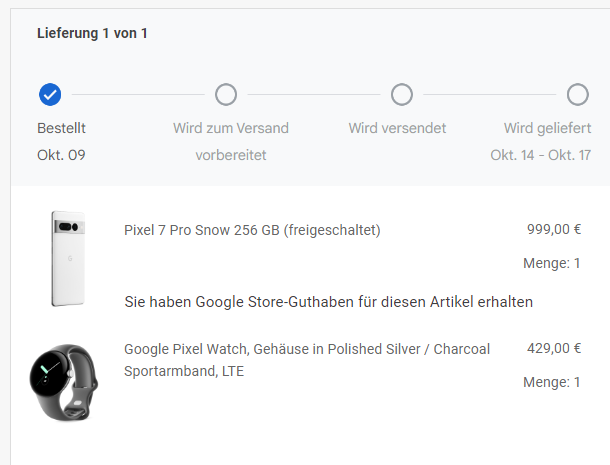This screenshot has height=465, width=610.
Task: Click the 'Wird versendet' status label
Action: 397,128
